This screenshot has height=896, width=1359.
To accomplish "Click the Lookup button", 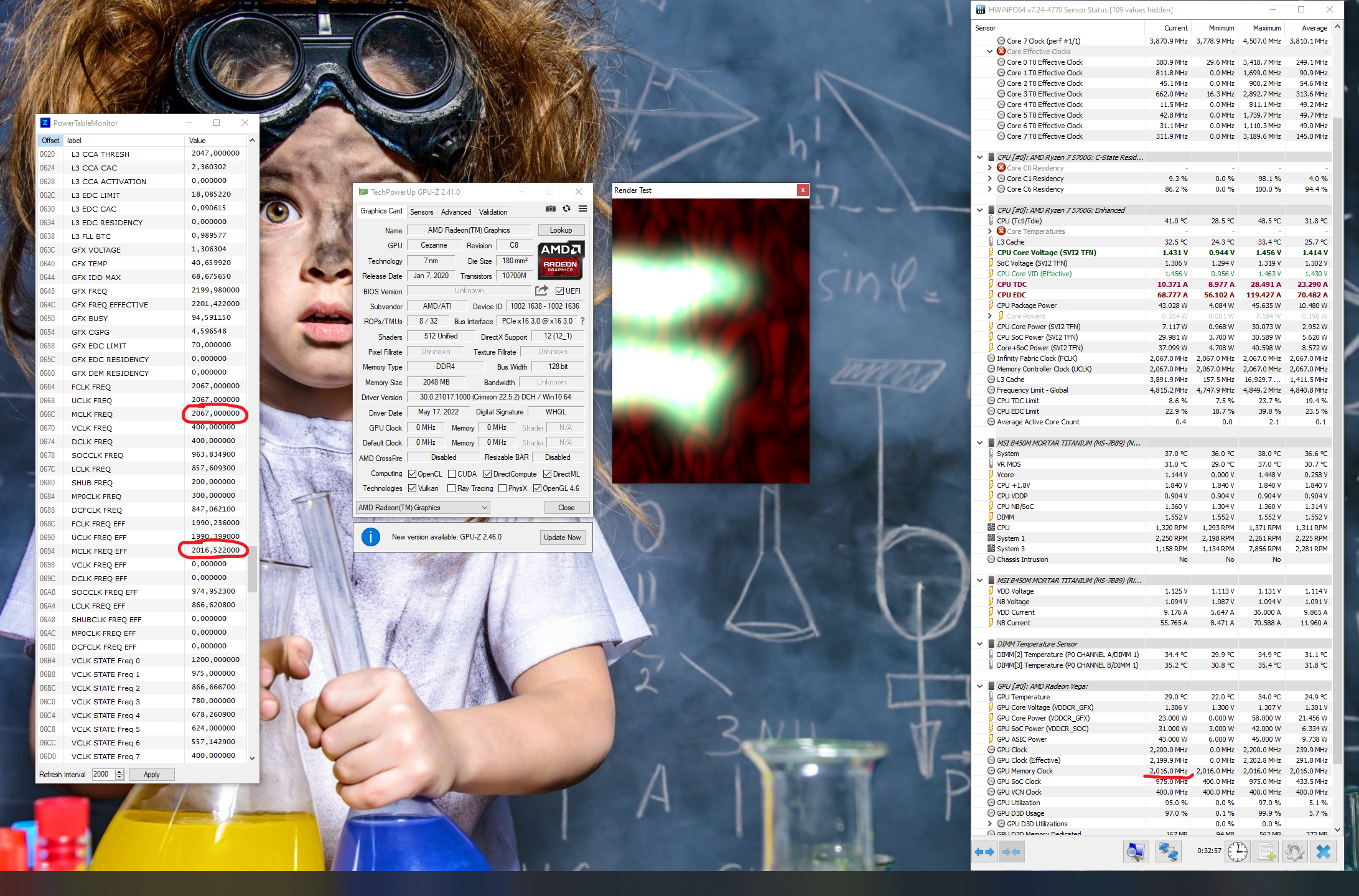I will 561,230.
